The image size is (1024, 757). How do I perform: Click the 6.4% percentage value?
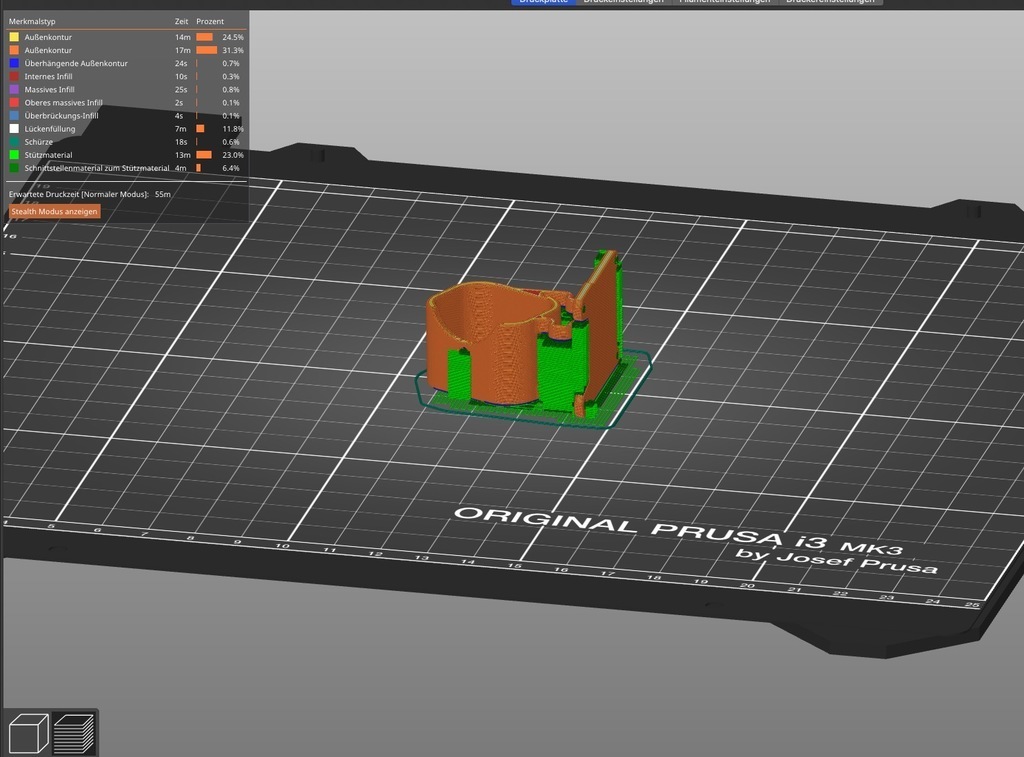(231, 168)
